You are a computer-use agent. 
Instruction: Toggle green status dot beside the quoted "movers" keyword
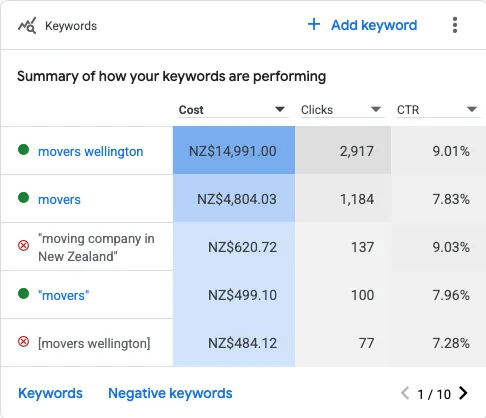coord(23,294)
